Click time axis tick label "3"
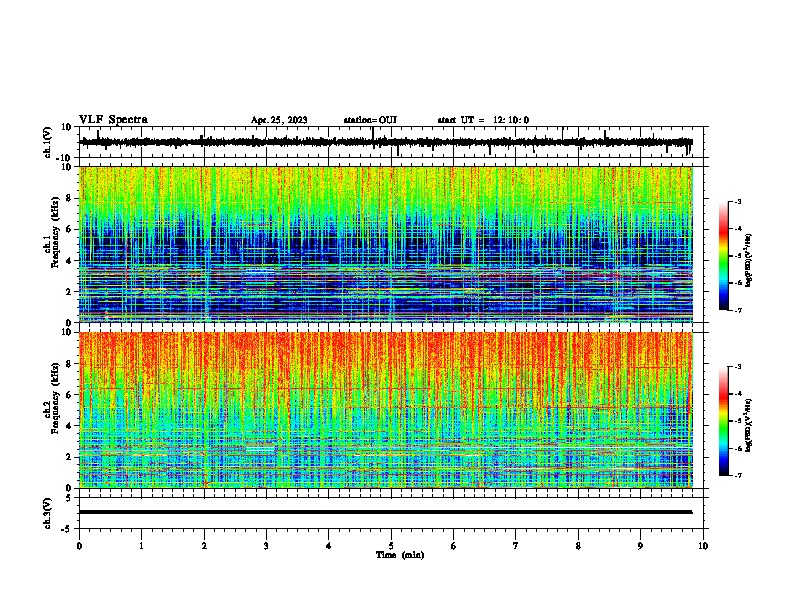 point(266,546)
